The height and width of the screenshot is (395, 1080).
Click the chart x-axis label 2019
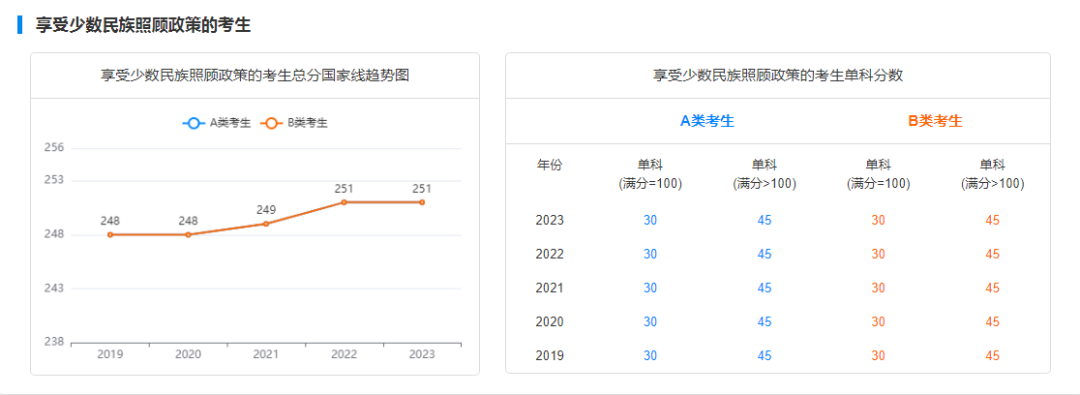[110, 354]
